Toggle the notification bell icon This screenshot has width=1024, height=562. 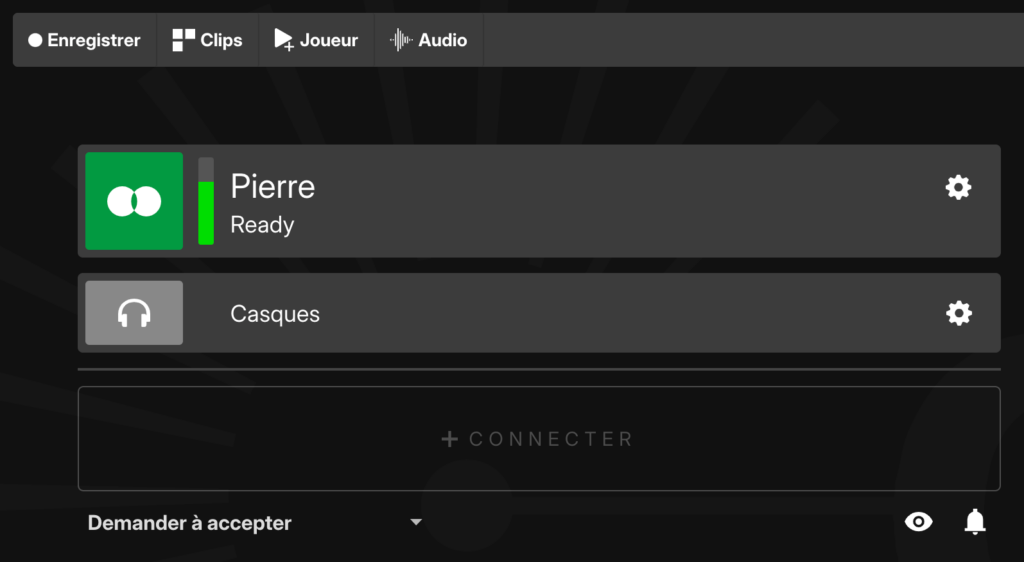click(x=975, y=522)
